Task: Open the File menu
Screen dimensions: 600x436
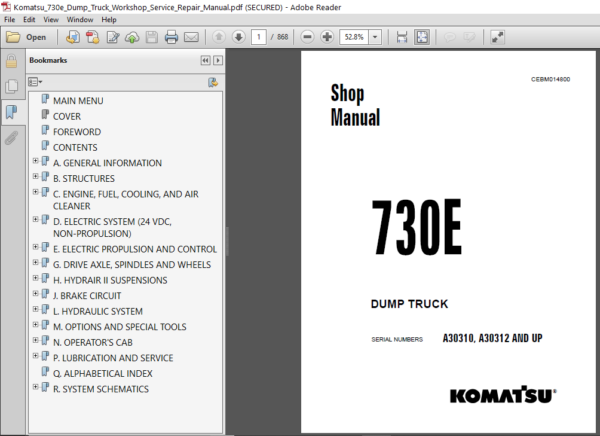Action: coord(10,20)
